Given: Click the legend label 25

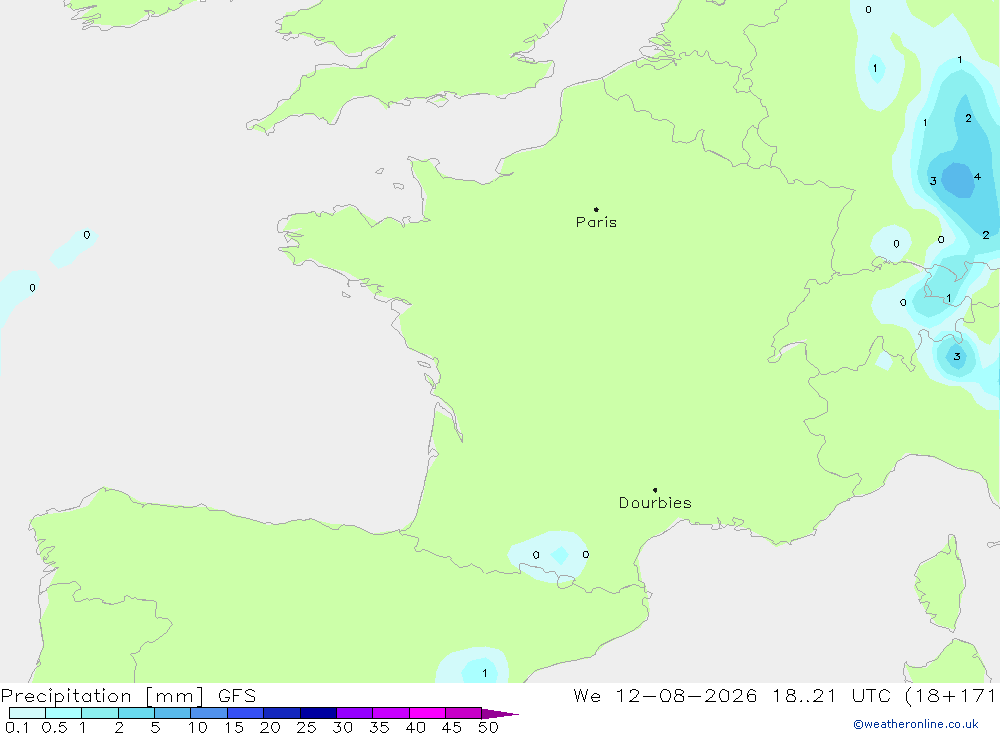Looking at the screenshot, I should pos(306,727).
